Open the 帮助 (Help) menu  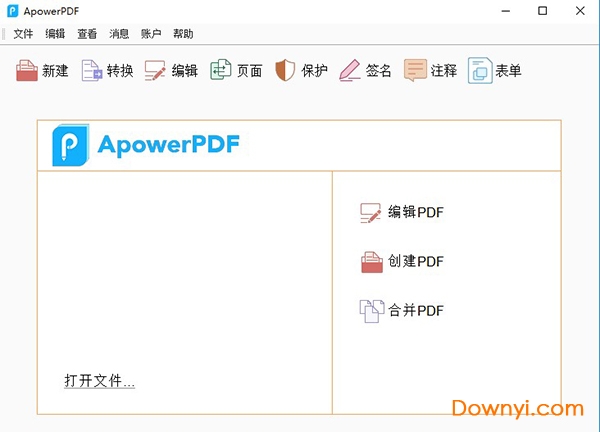click(x=183, y=34)
